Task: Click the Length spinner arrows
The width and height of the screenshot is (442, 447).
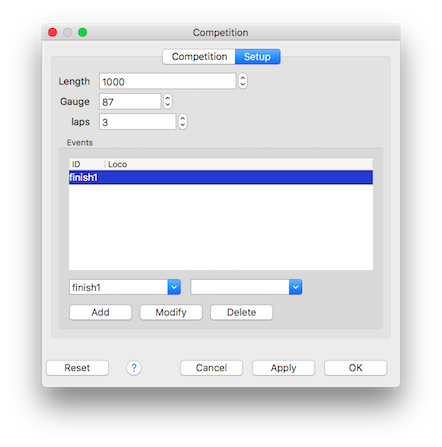Action: 243,81
